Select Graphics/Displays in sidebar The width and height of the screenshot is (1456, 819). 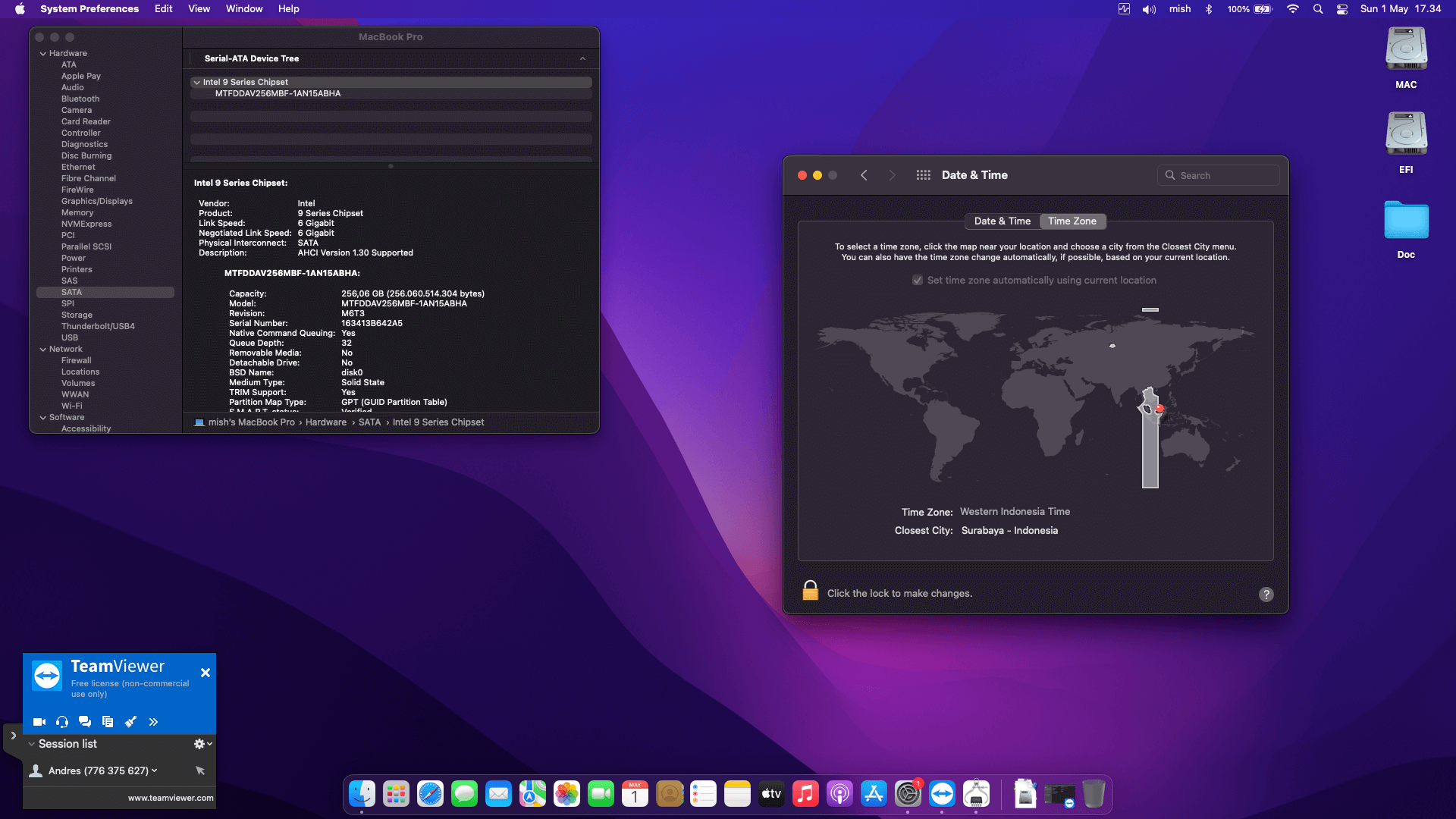coord(97,202)
